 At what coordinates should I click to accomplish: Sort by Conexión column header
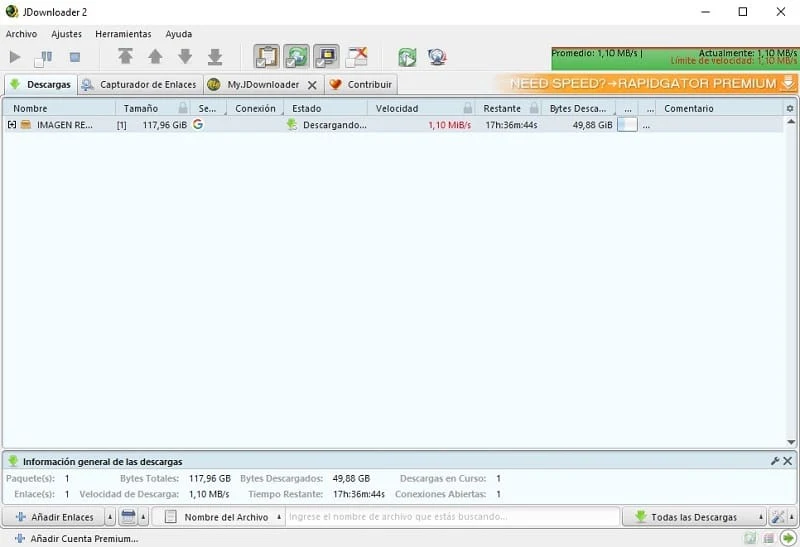coord(255,108)
